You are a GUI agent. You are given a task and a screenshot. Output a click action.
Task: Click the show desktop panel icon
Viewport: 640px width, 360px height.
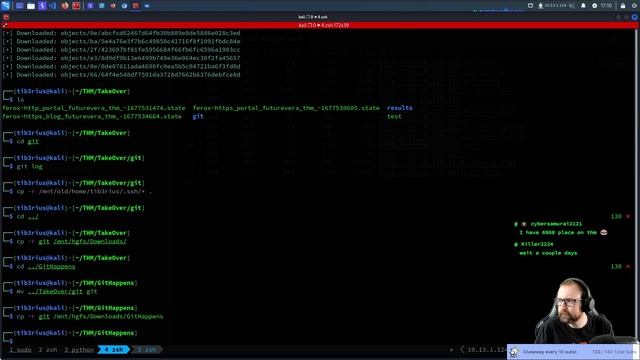click(19, 6)
